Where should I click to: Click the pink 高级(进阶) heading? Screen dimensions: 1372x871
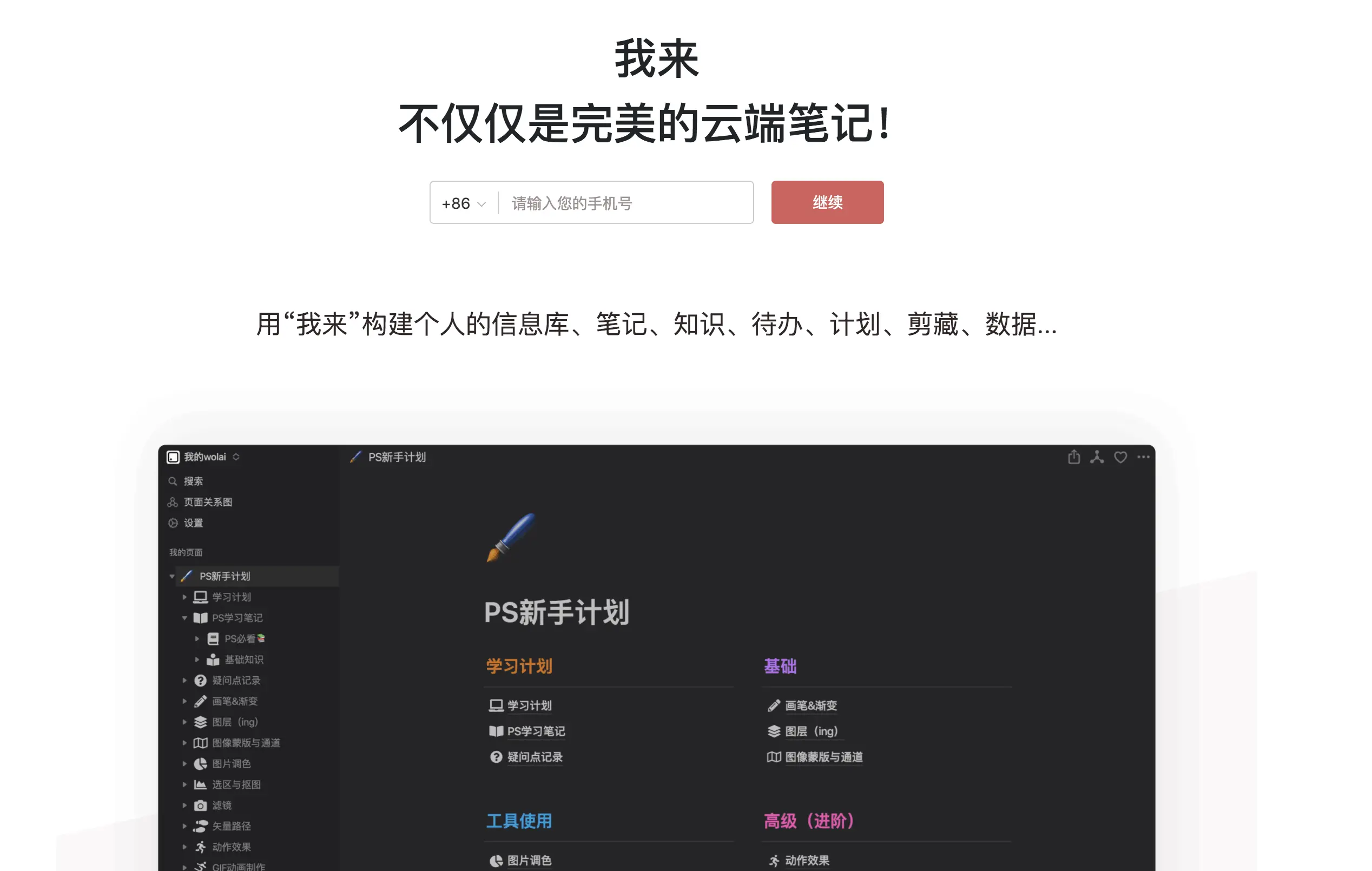[x=809, y=821]
